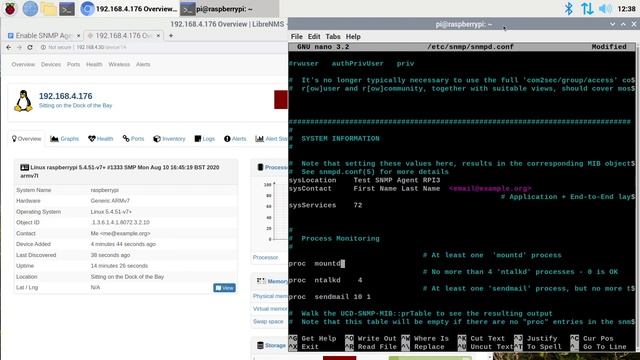Open the LibreNMS Wireless menu
Viewport: 640px width, 360px height.
click(x=119, y=64)
